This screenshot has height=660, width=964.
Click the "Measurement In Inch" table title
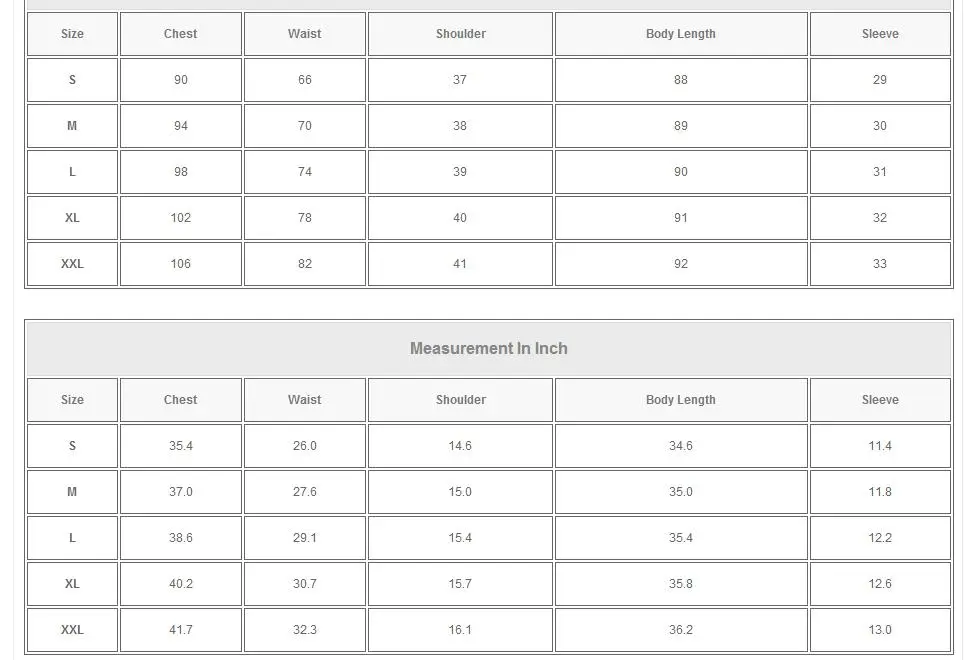[488, 349]
